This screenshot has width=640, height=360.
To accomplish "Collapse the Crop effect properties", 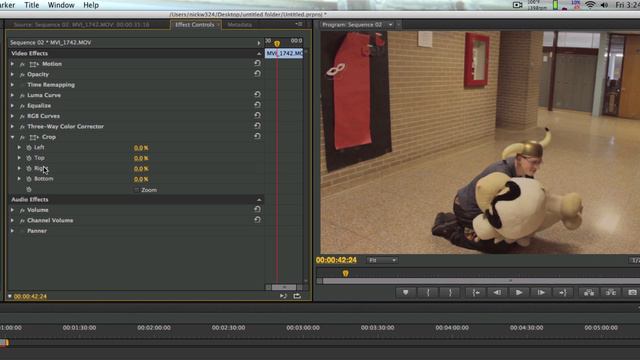I will point(12,137).
